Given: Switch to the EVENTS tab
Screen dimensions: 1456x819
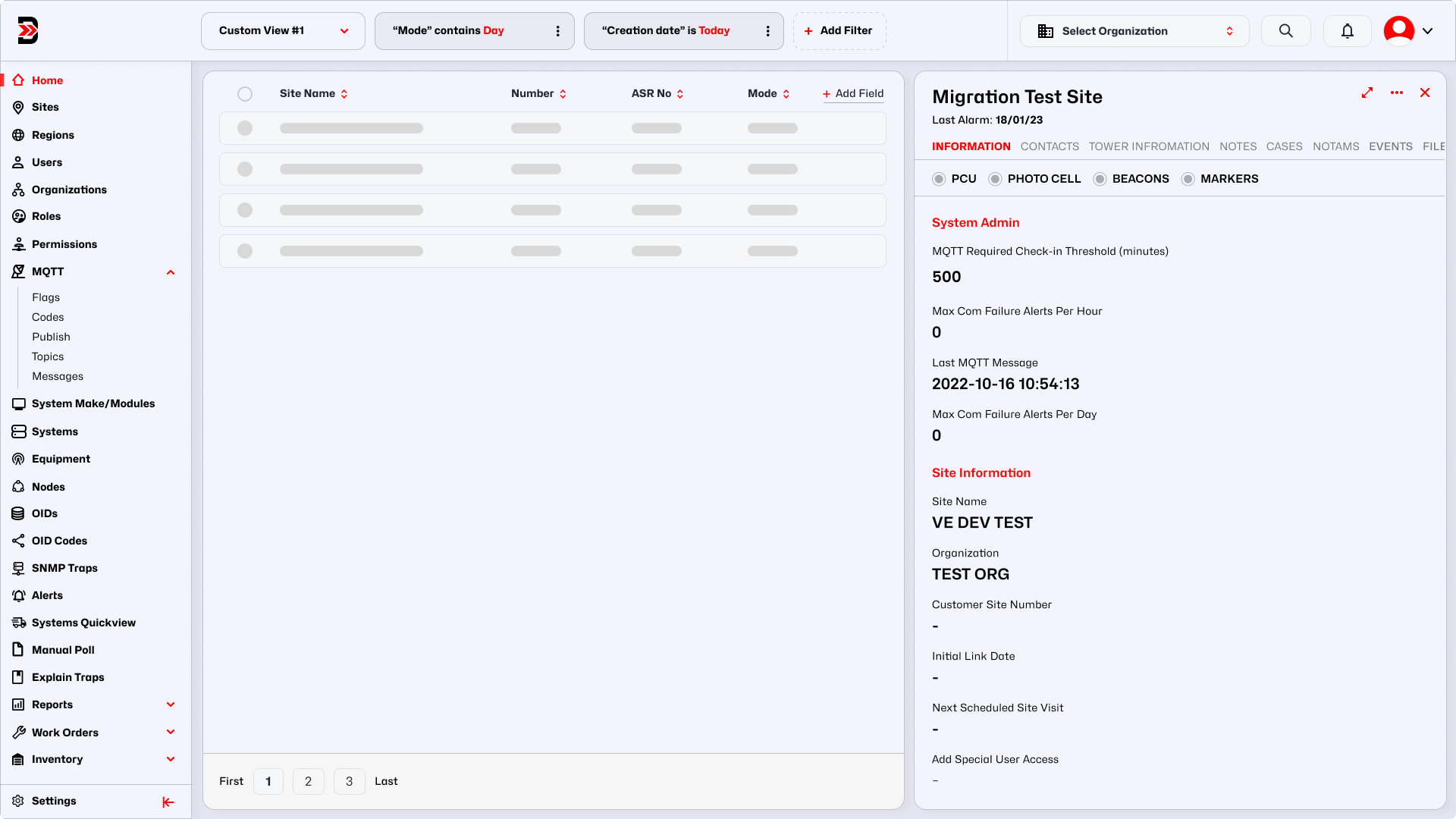Looking at the screenshot, I should click(1390, 146).
